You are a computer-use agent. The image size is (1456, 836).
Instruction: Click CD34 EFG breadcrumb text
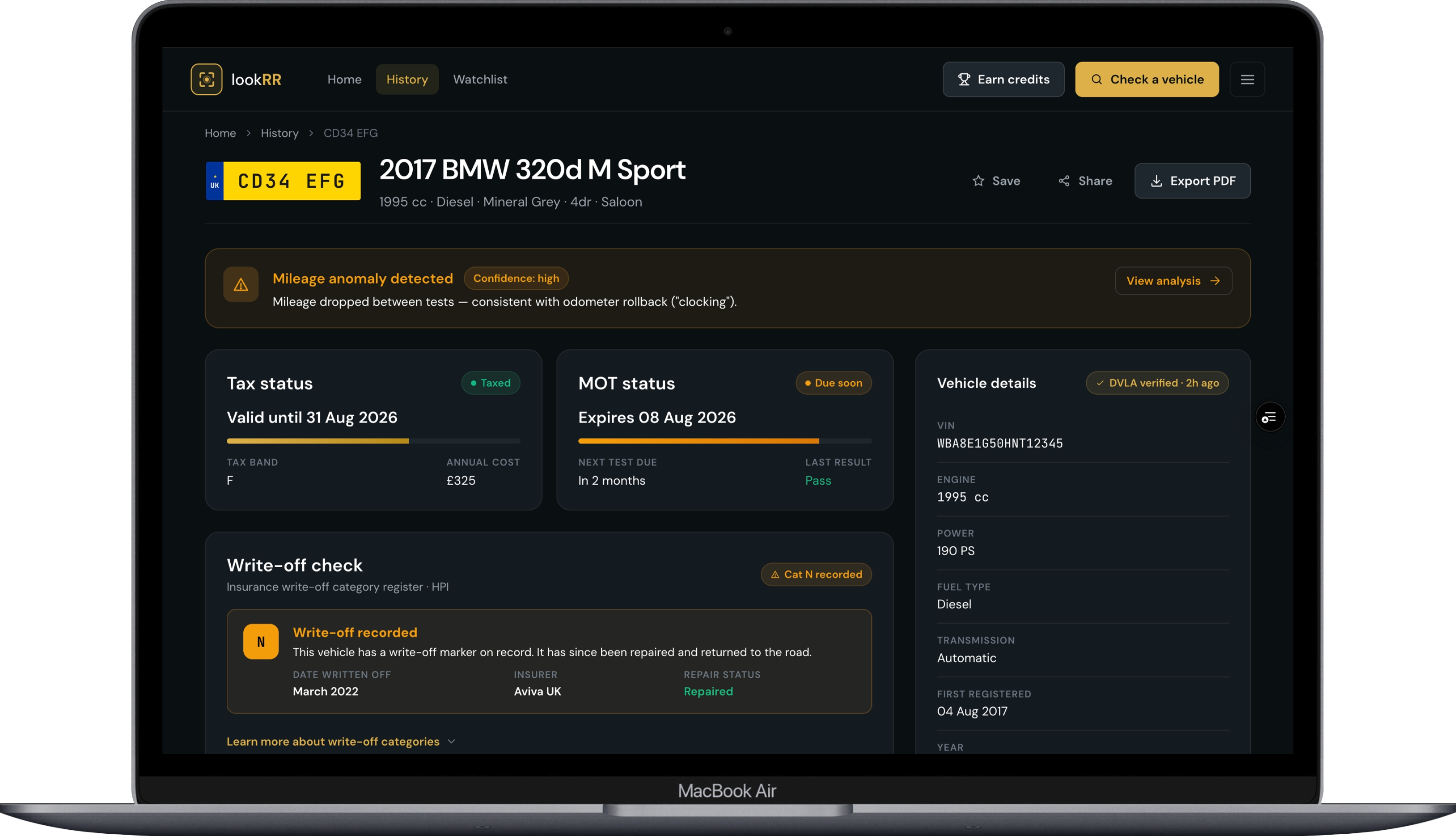(x=350, y=133)
